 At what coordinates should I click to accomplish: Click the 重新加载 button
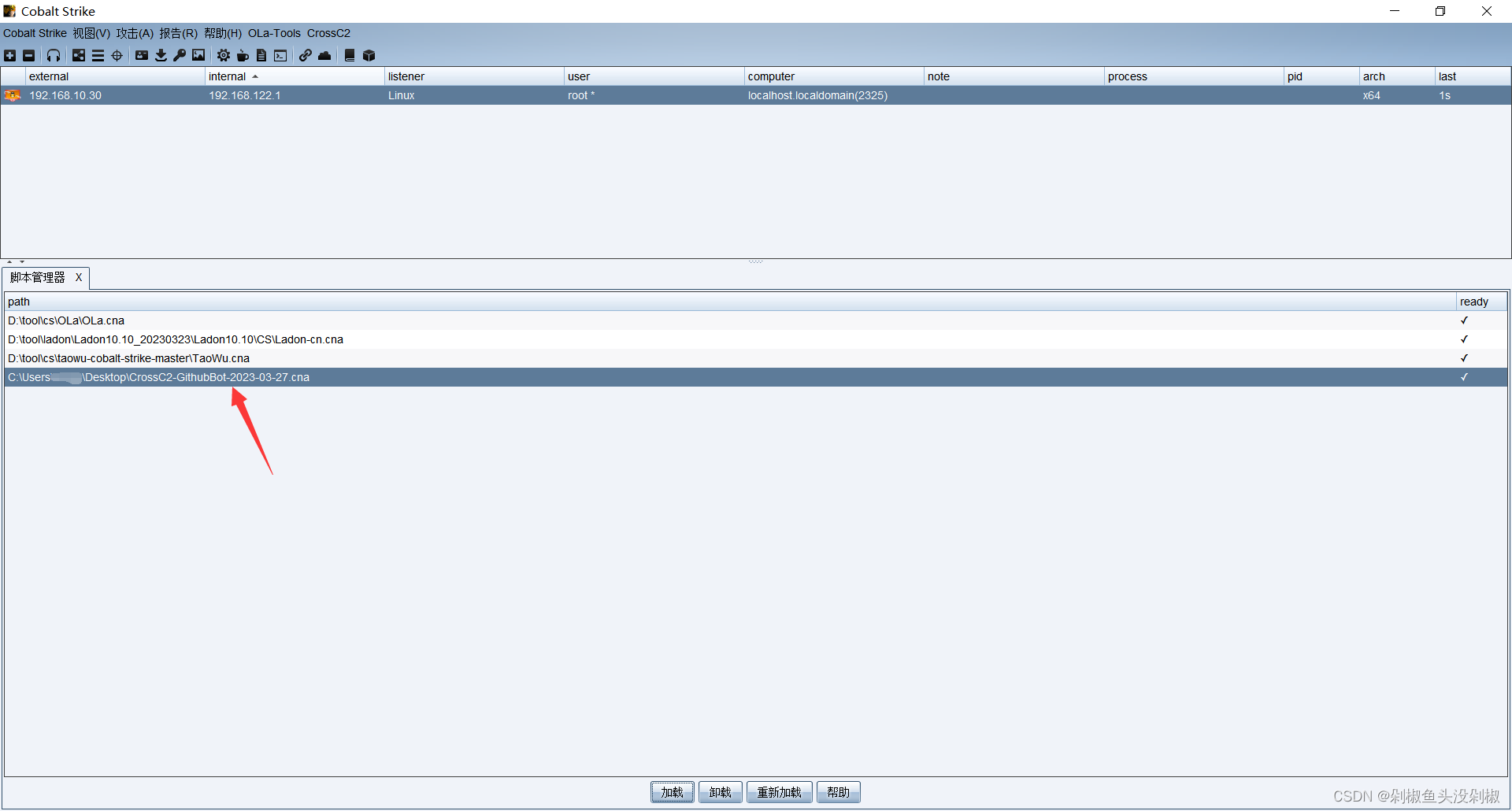(779, 792)
